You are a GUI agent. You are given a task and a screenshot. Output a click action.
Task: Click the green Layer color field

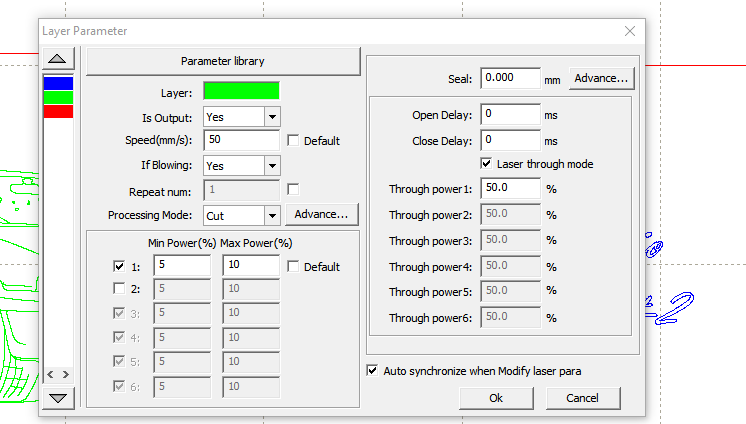[241, 91]
